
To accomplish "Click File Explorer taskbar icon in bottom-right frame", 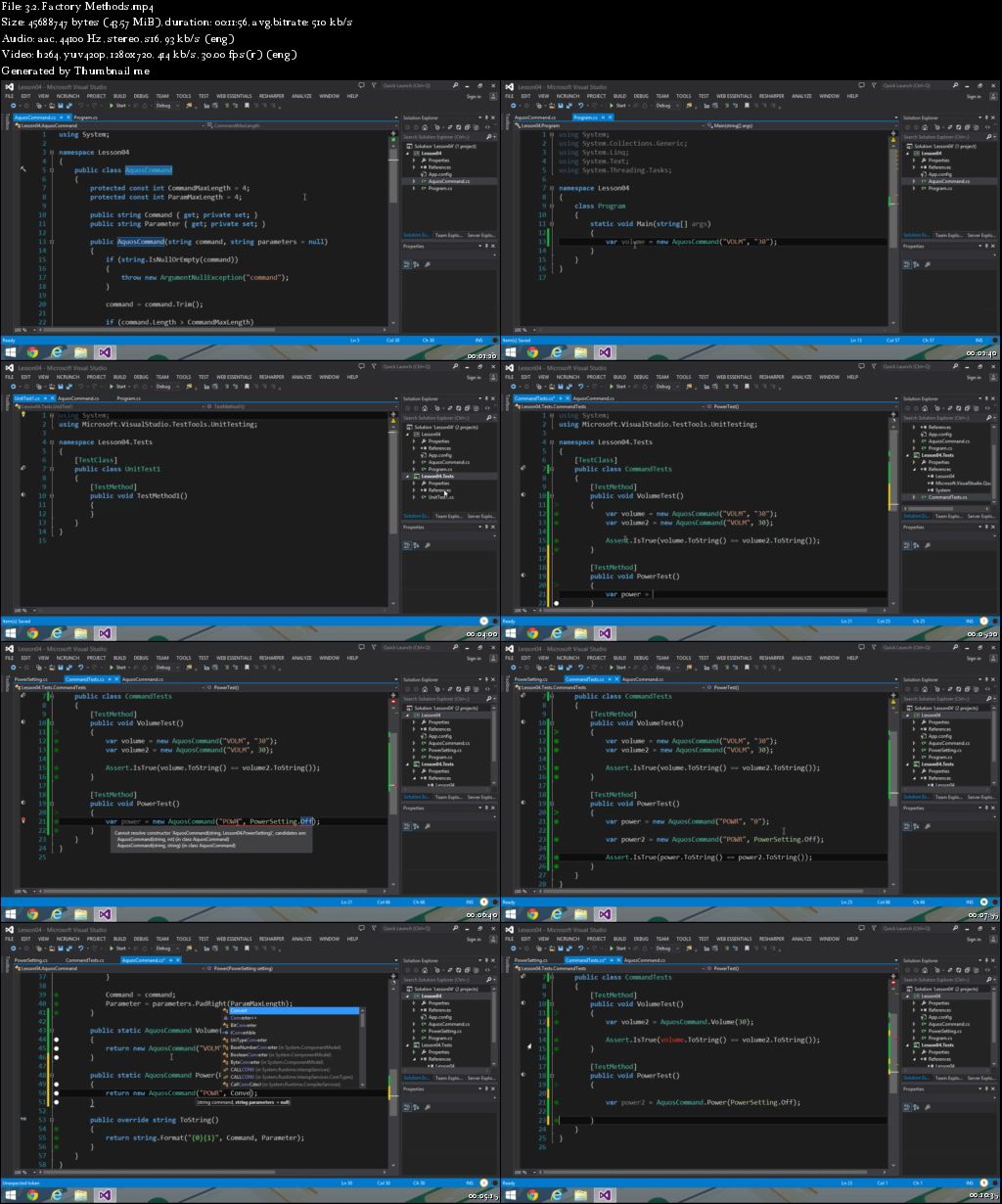I will pyautogui.click(x=581, y=1194).
